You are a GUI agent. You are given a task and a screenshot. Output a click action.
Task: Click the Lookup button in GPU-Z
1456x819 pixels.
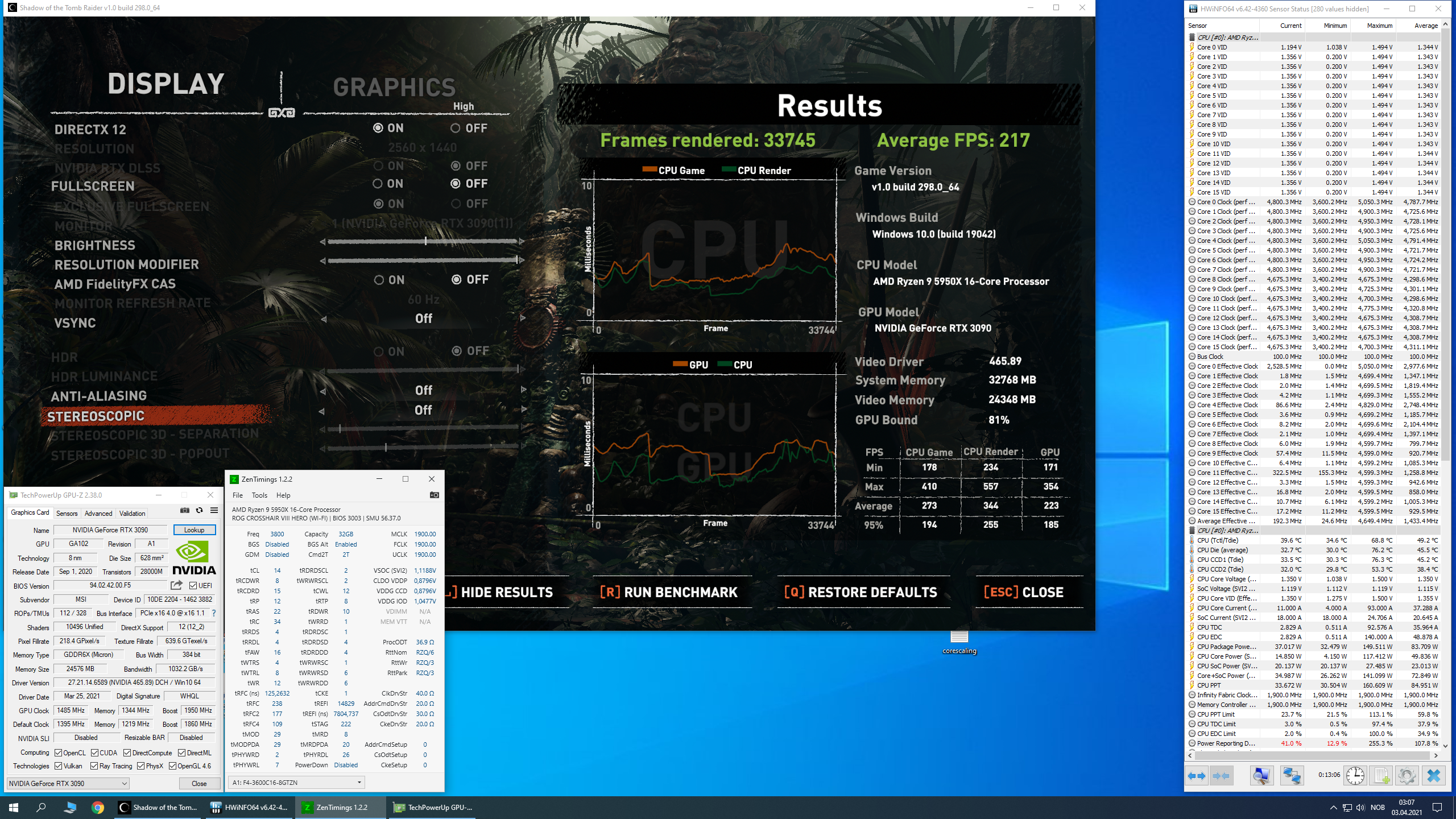pyautogui.click(x=194, y=530)
